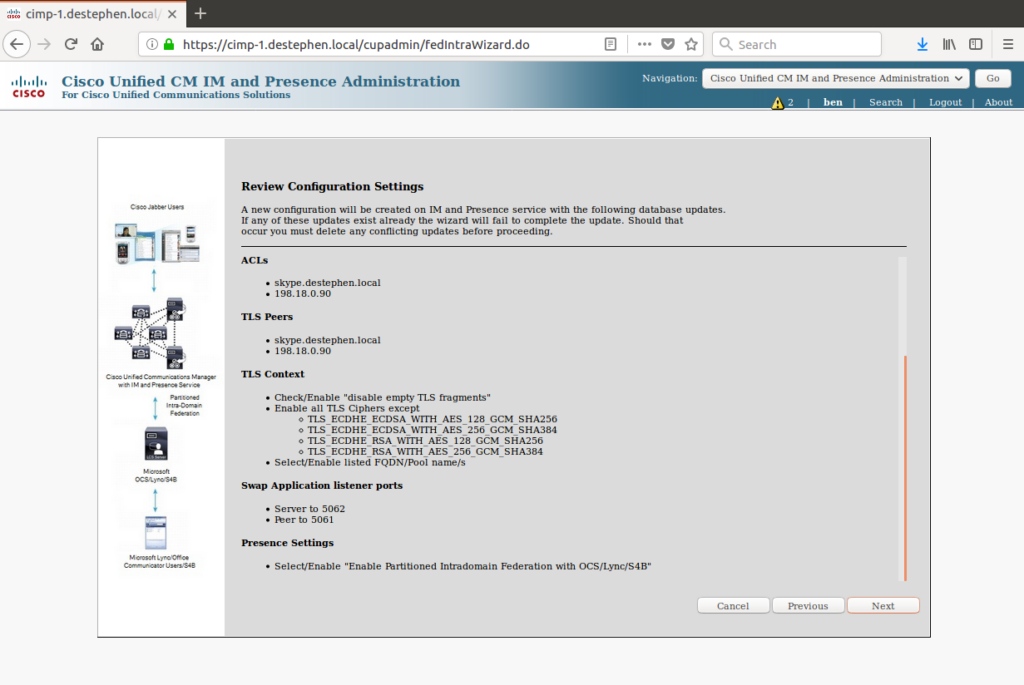
Task: Open the browser home page icon
Action: point(97,44)
